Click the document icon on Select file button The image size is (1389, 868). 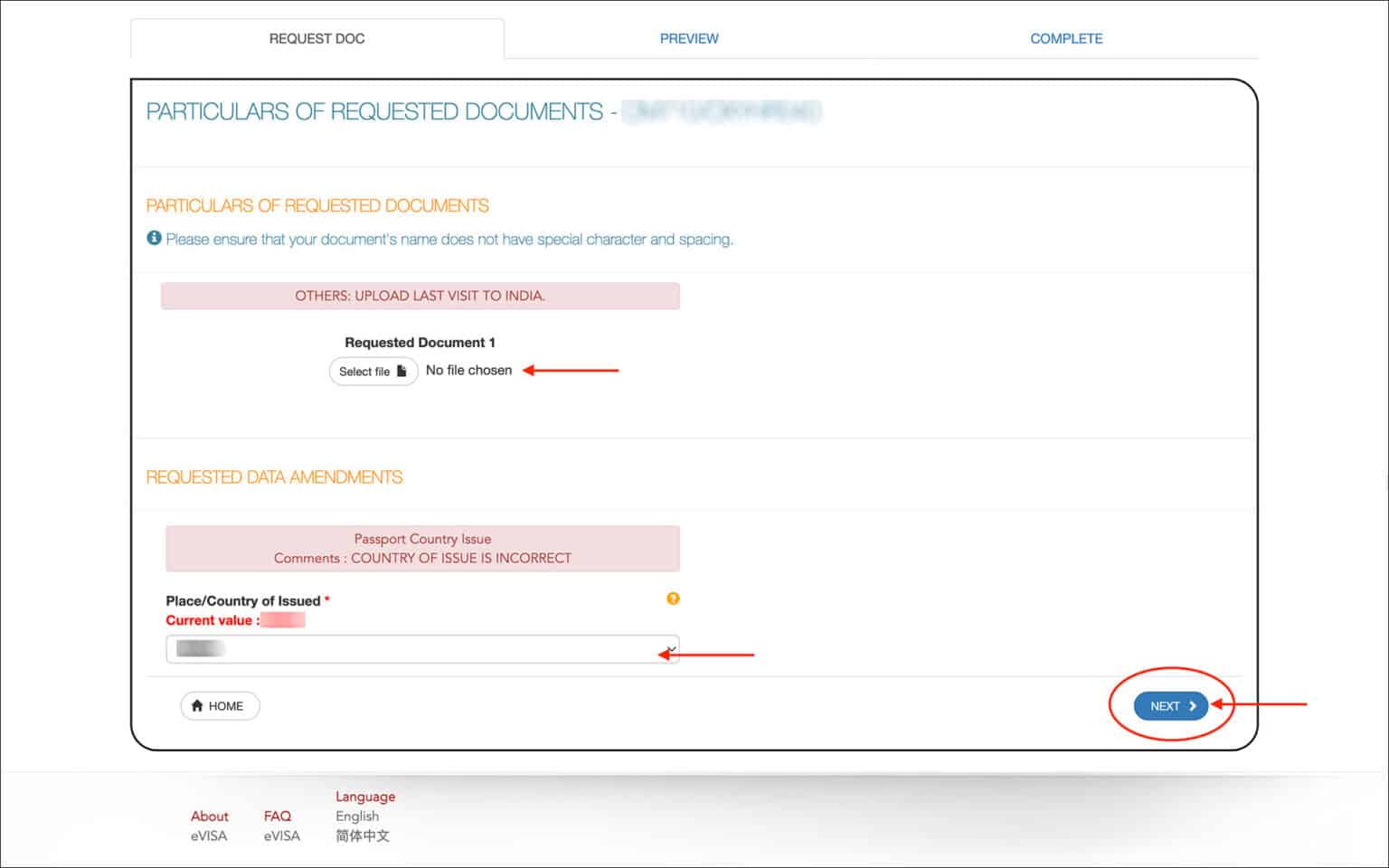tap(402, 371)
